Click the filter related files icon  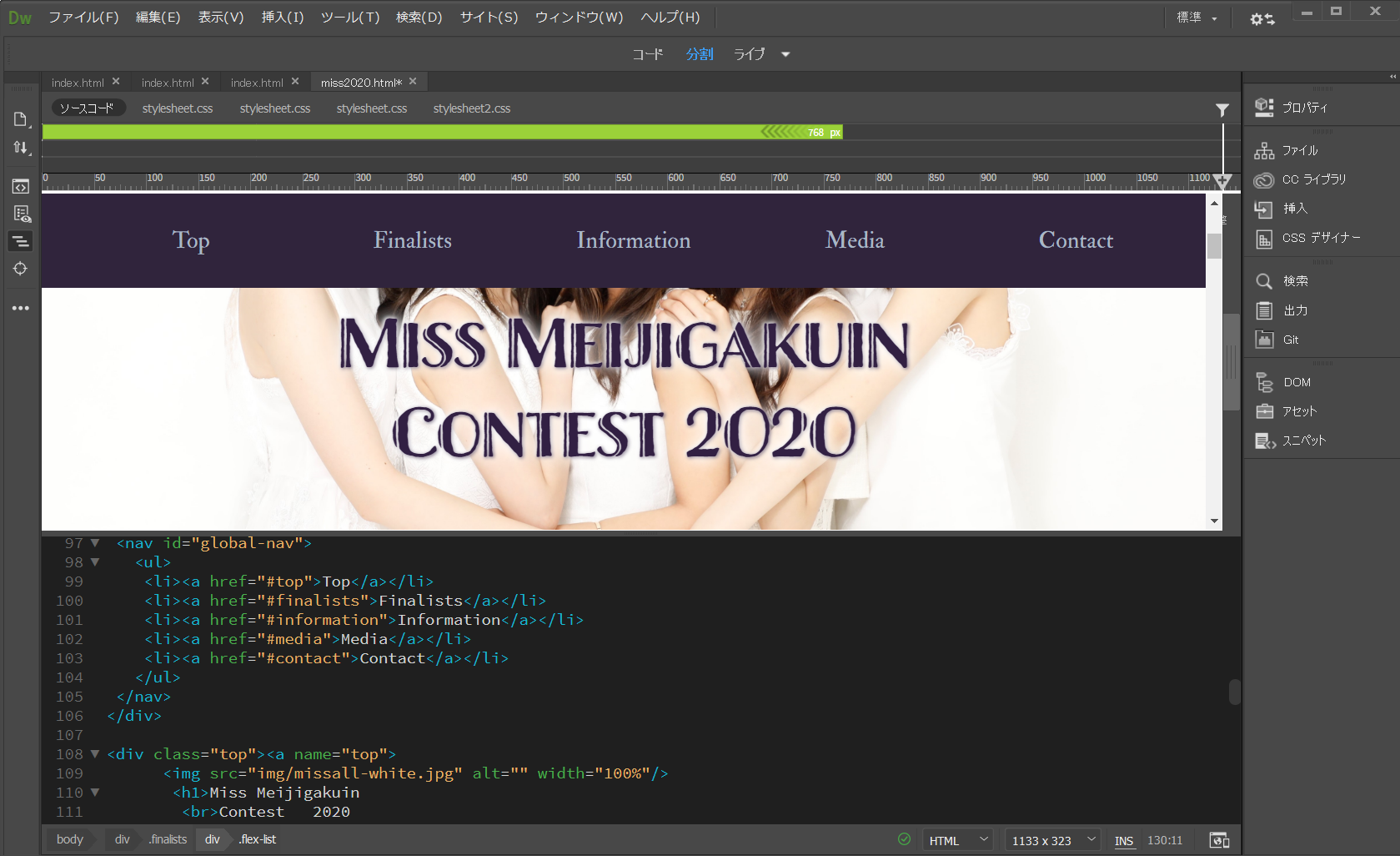(1222, 109)
